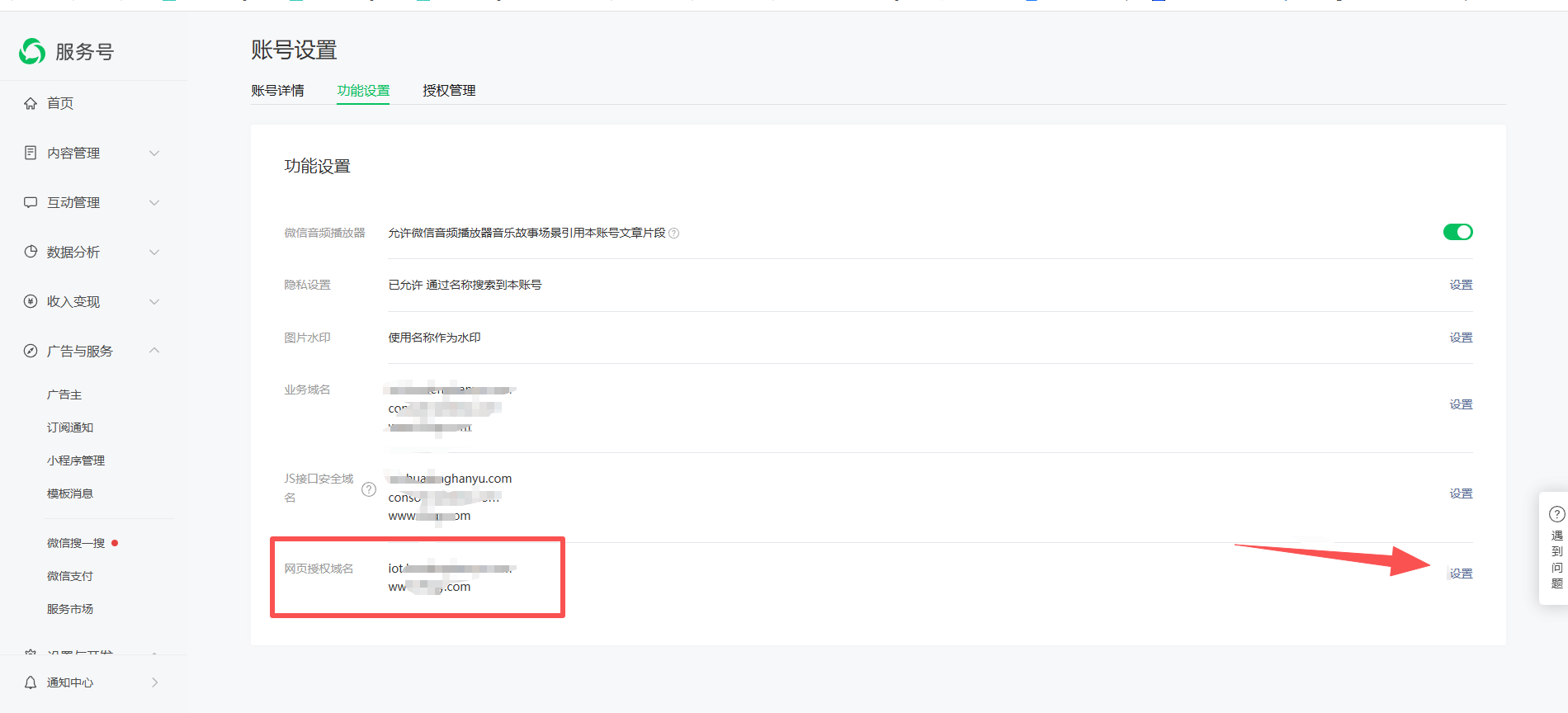Click the 数据分析 pie chart icon
1568x713 pixels.
click(31, 252)
